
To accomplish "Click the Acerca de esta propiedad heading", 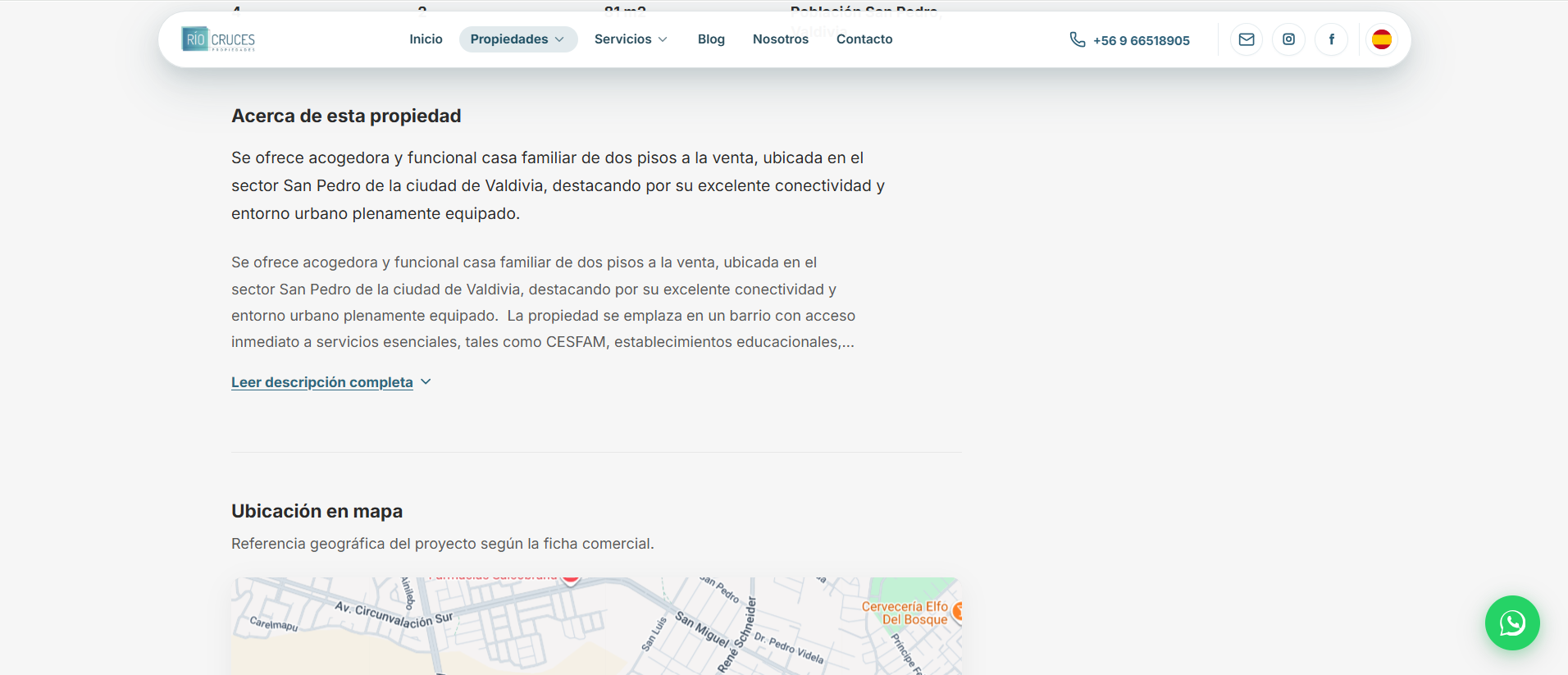I will point(346,116).
